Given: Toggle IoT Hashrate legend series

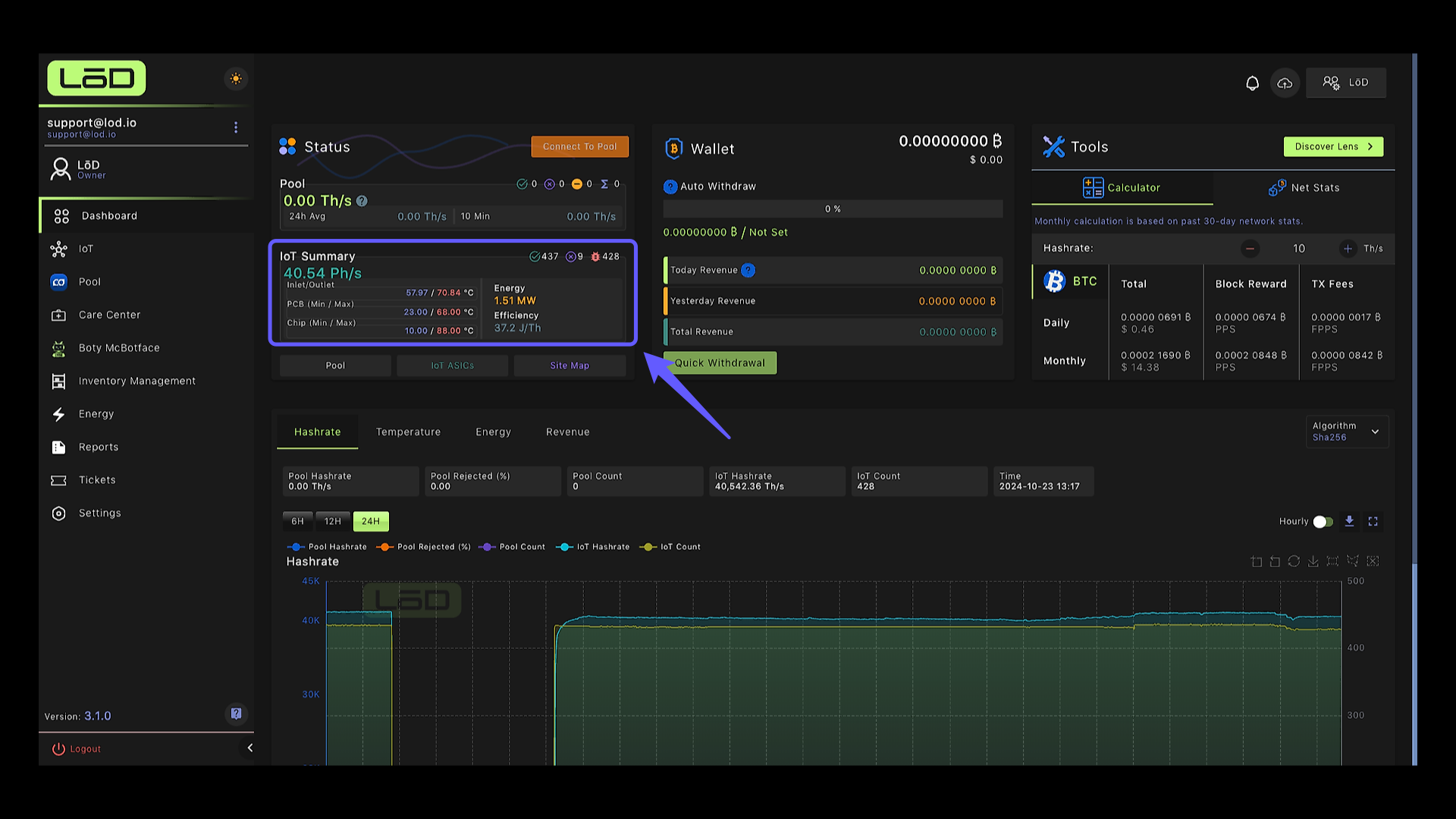Looking at the screenshot, I should click(x=593, y=547).
